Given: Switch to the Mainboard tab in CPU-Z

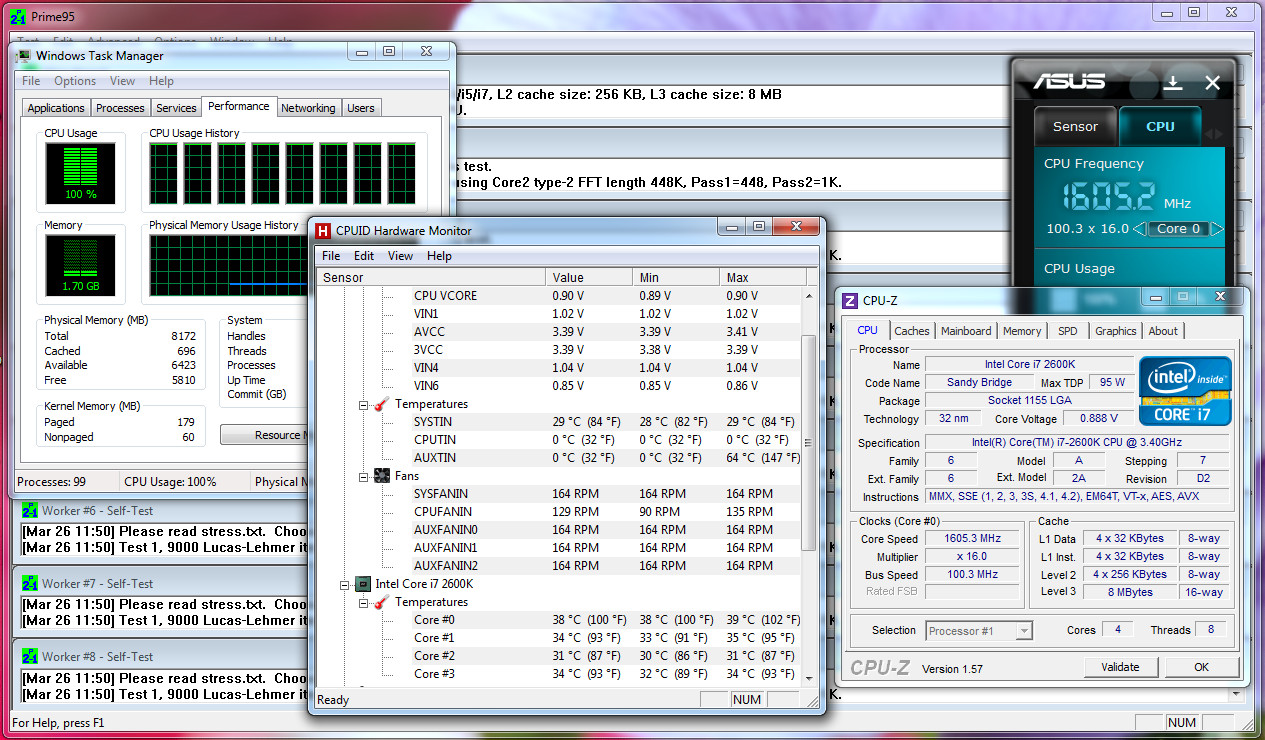Looking at the screenshot, I should point(966,331).
